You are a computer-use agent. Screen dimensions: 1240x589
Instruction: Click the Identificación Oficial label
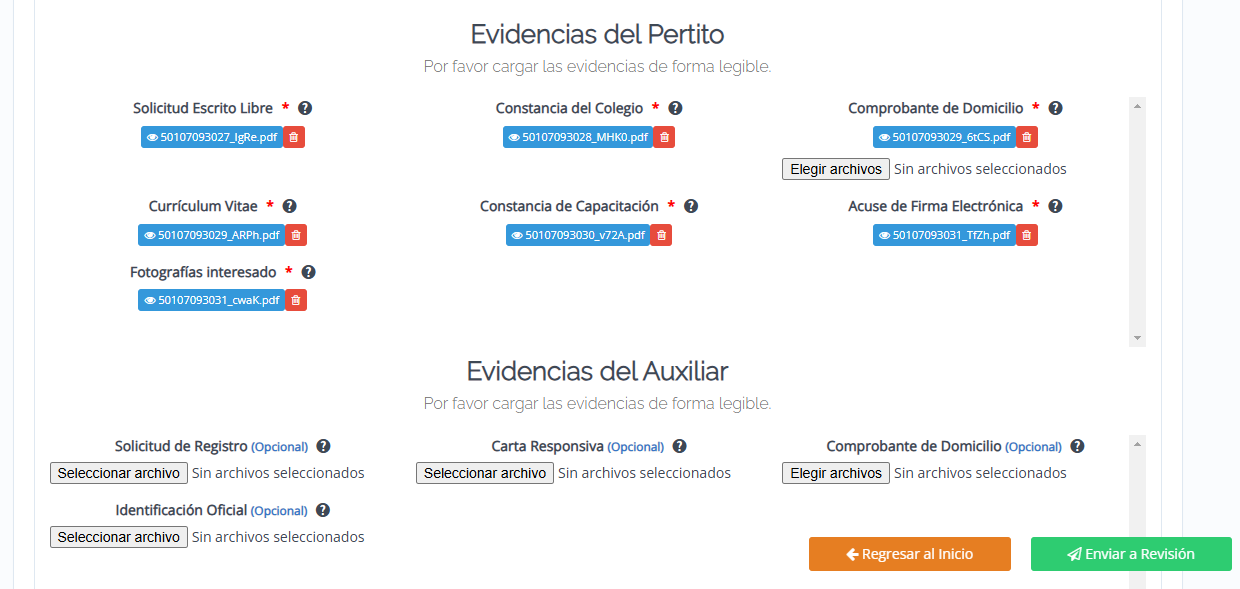pos(181,510)
